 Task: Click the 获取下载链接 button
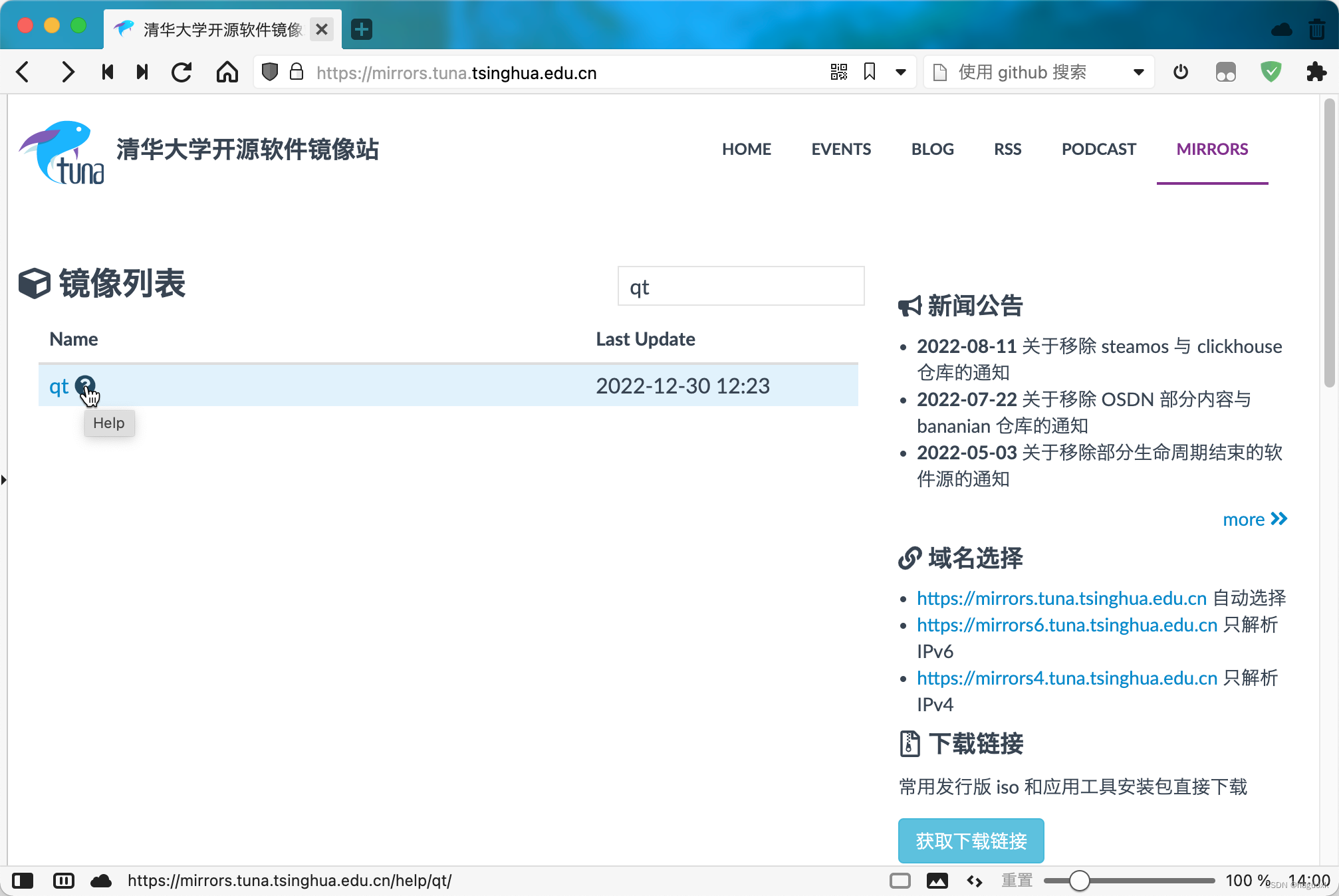coord(971,841)
